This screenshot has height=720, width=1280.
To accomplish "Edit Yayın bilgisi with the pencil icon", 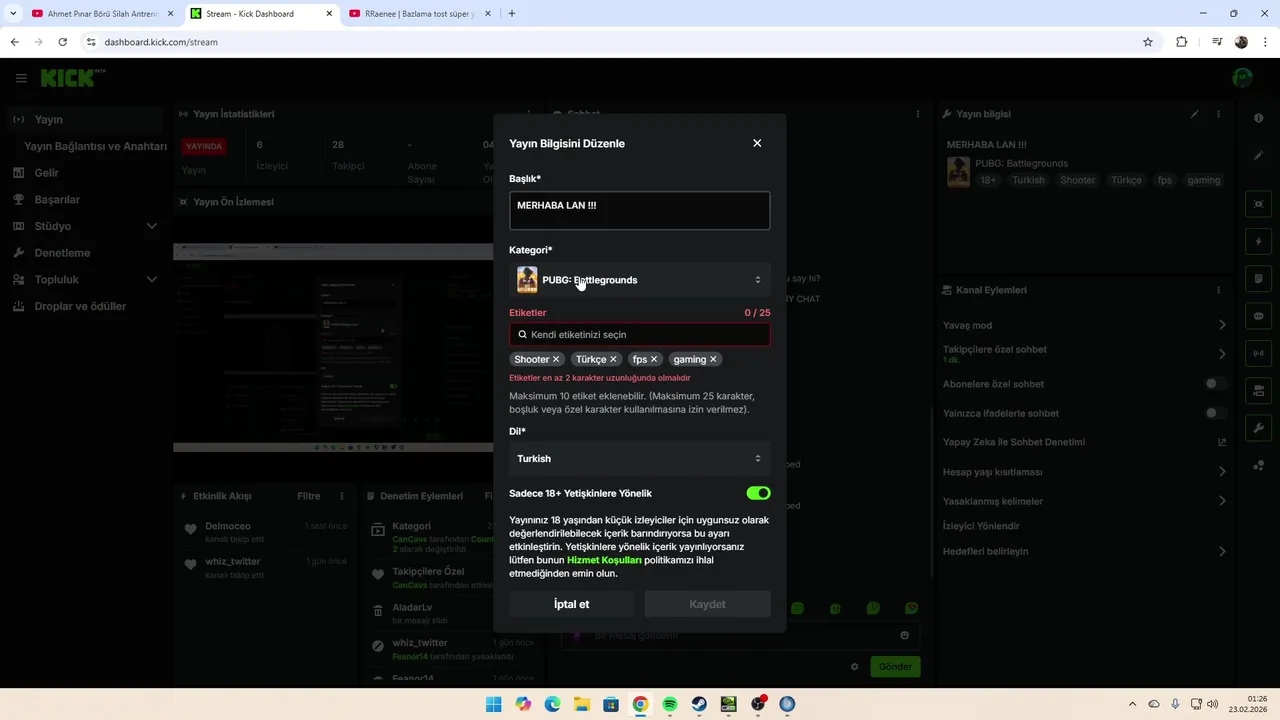I will click(x=1194, y=114).
